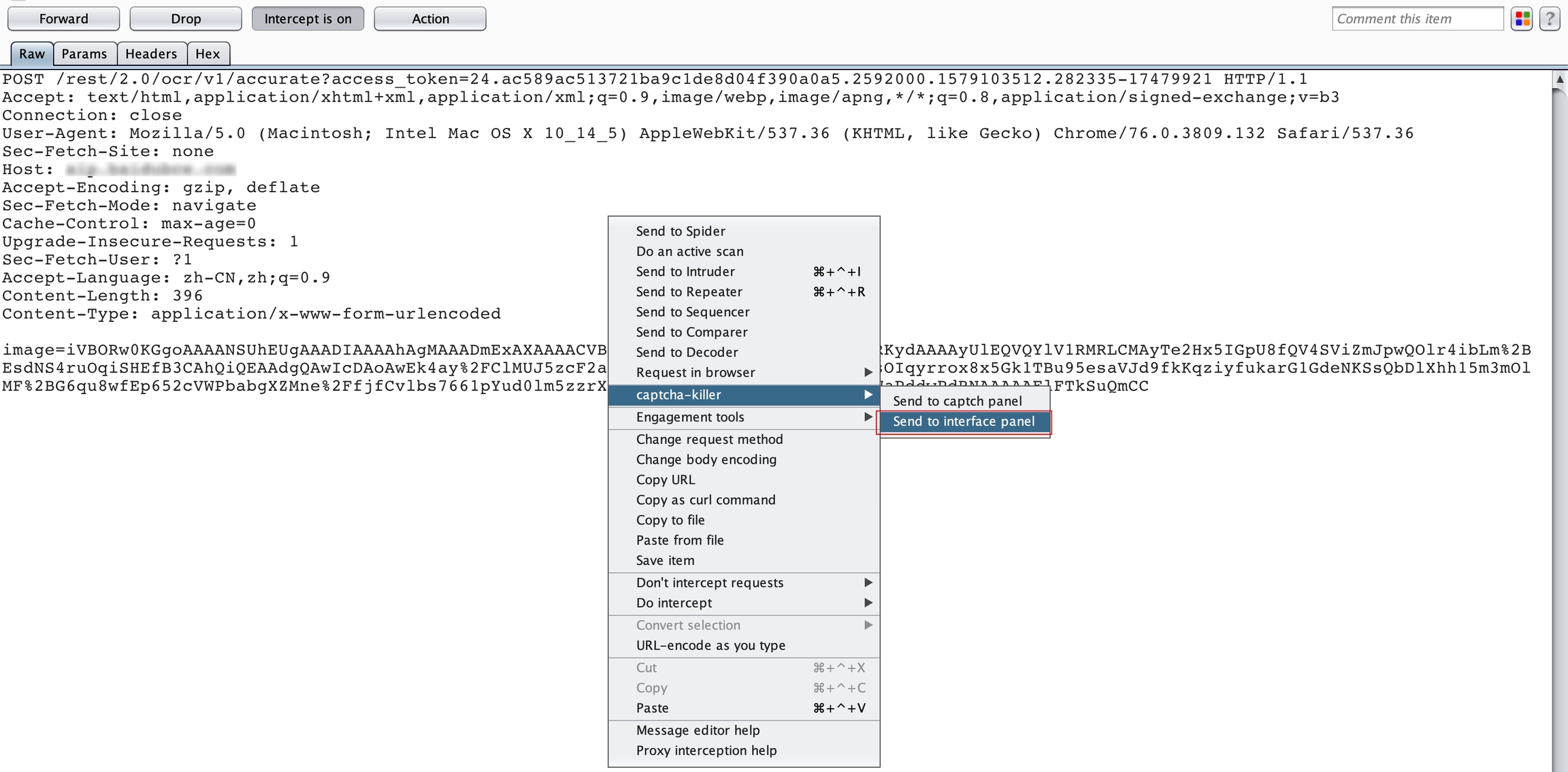Switch to the Headers tab
The image size is (1568, 772).
150,54
